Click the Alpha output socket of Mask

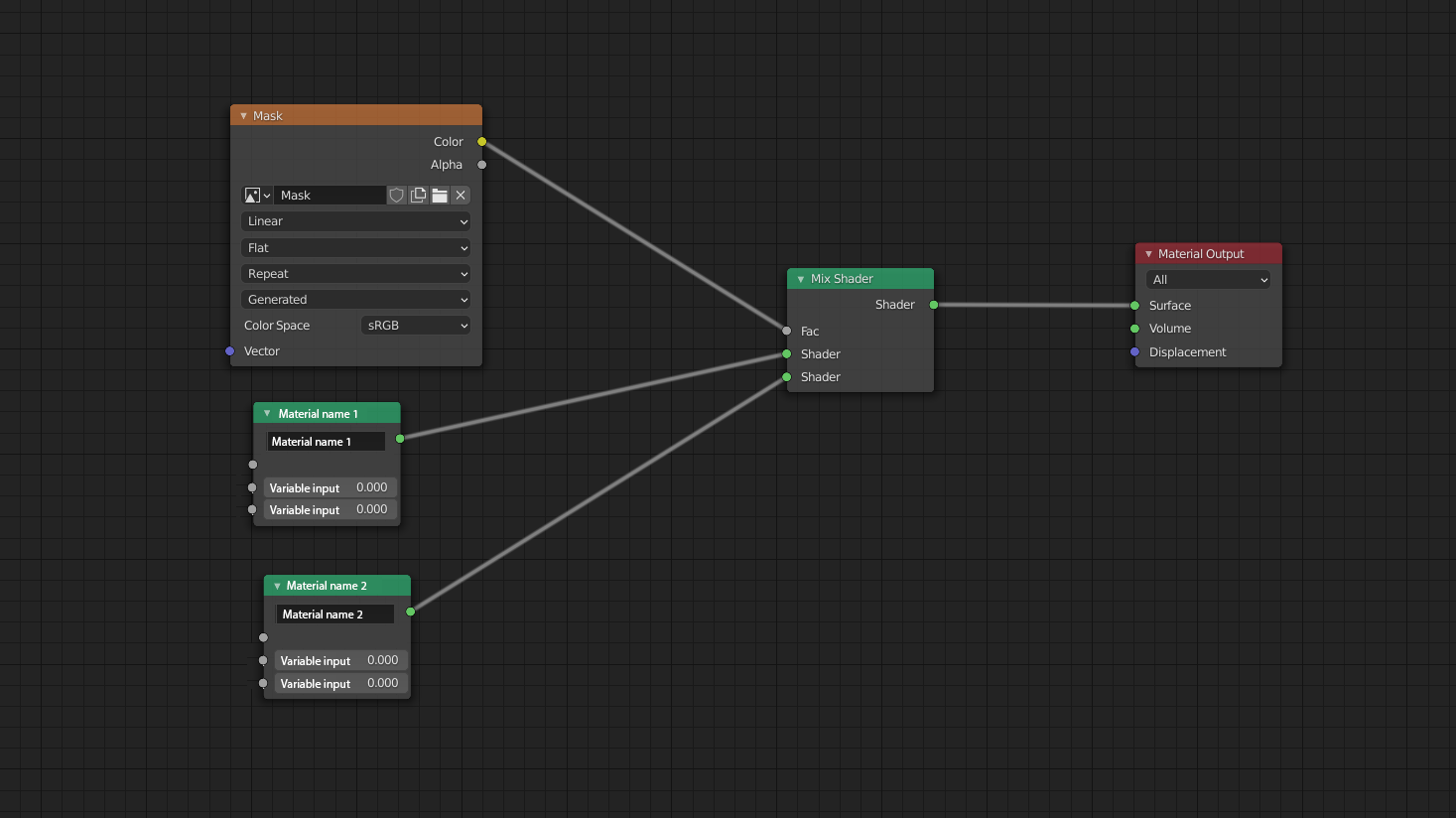coord(482,165)
